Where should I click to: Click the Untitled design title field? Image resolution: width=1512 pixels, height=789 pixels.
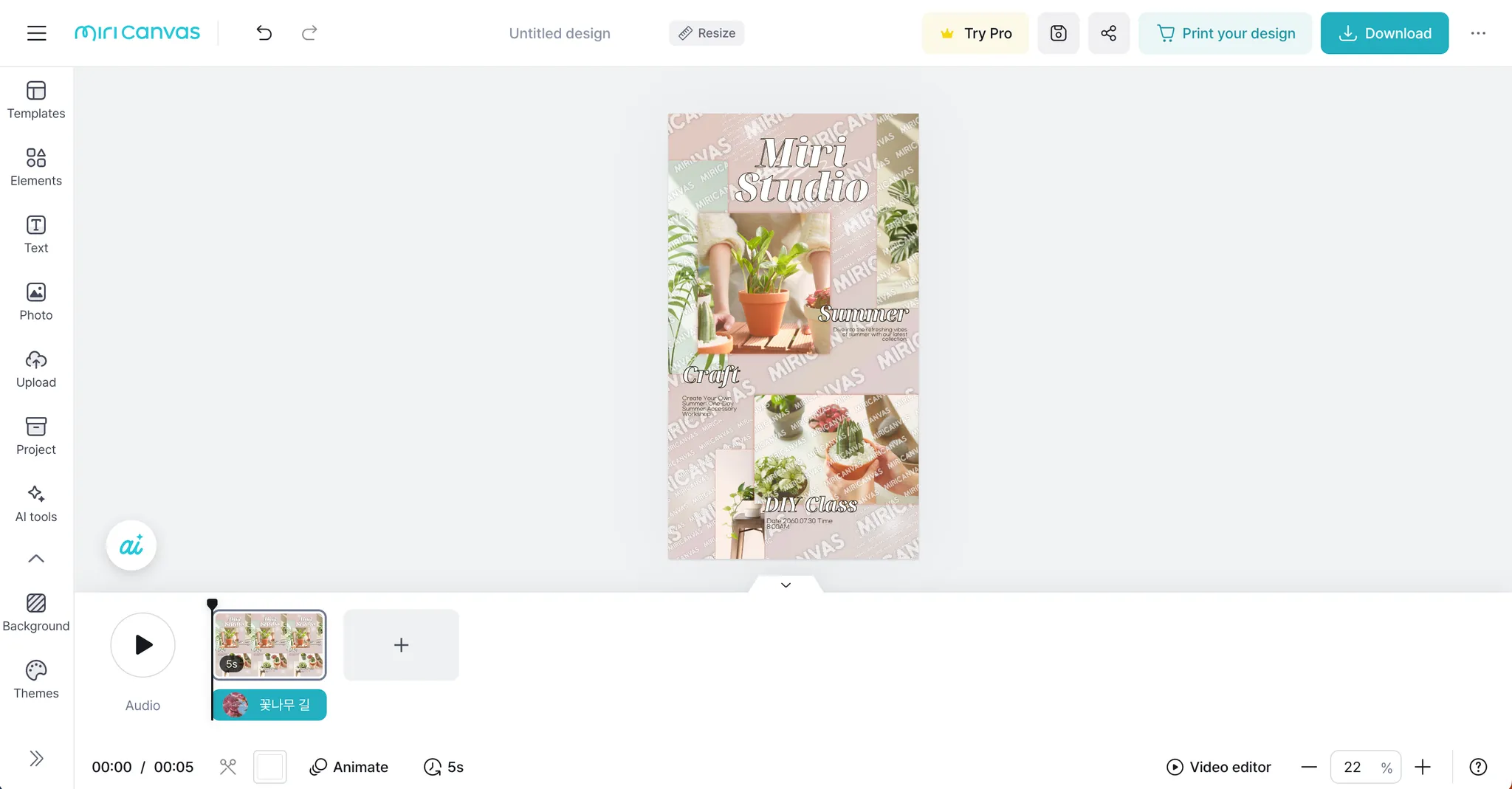(560, 33)
